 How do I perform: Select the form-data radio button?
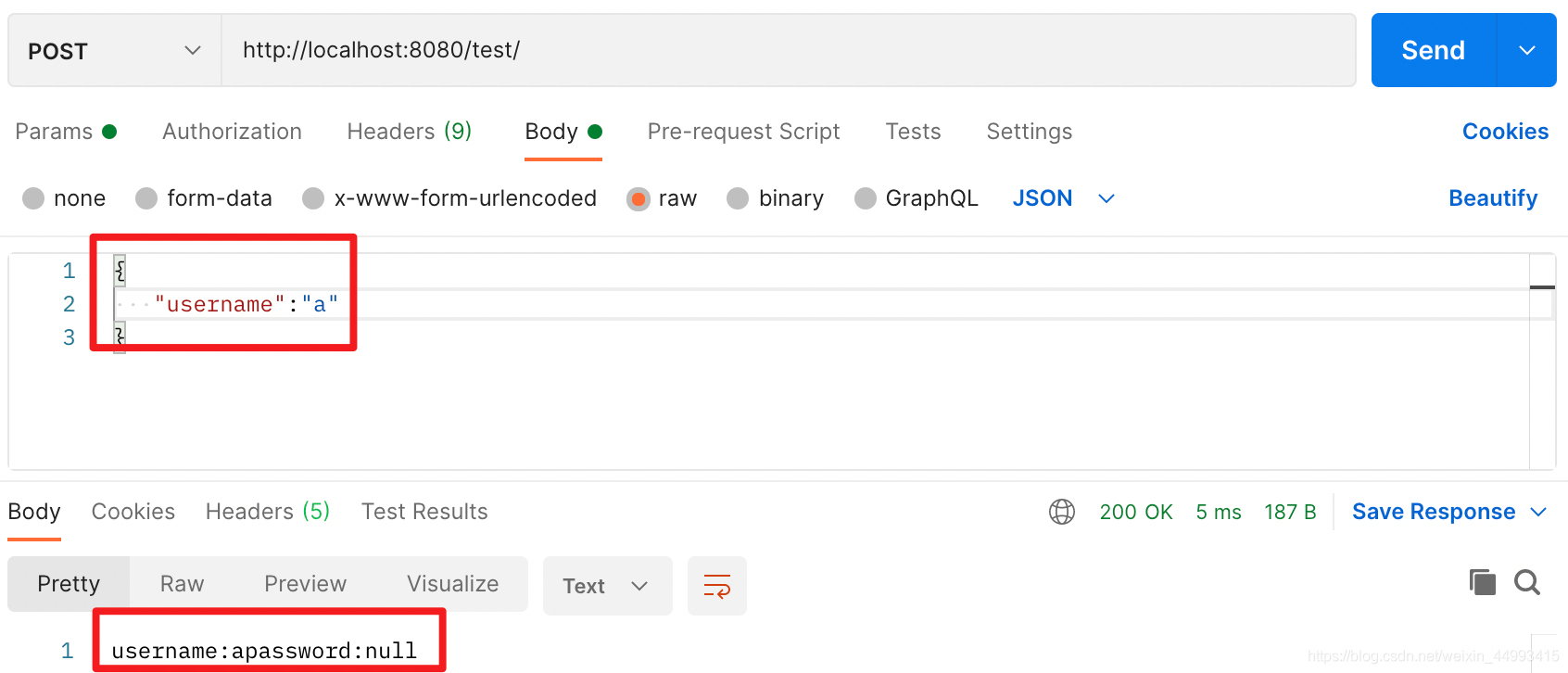tap(146, 198)
